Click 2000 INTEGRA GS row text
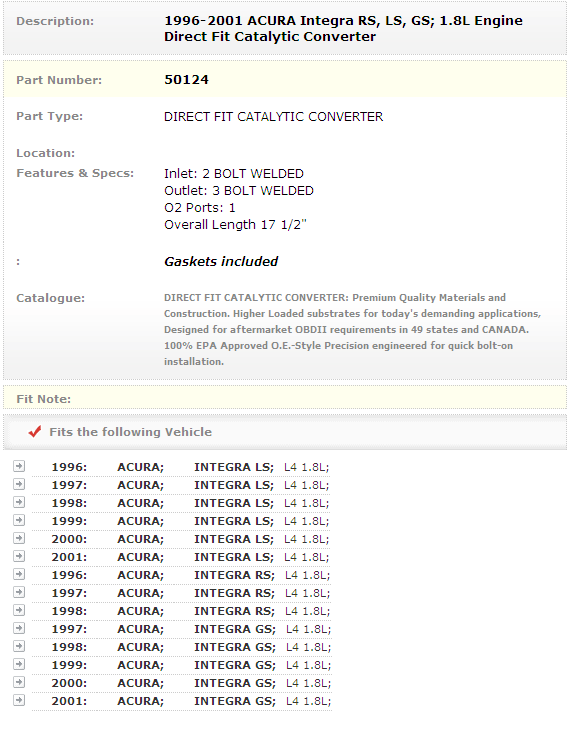Viewport: 570px width, 733px height. pyautogui.click(x=191, y=683)
